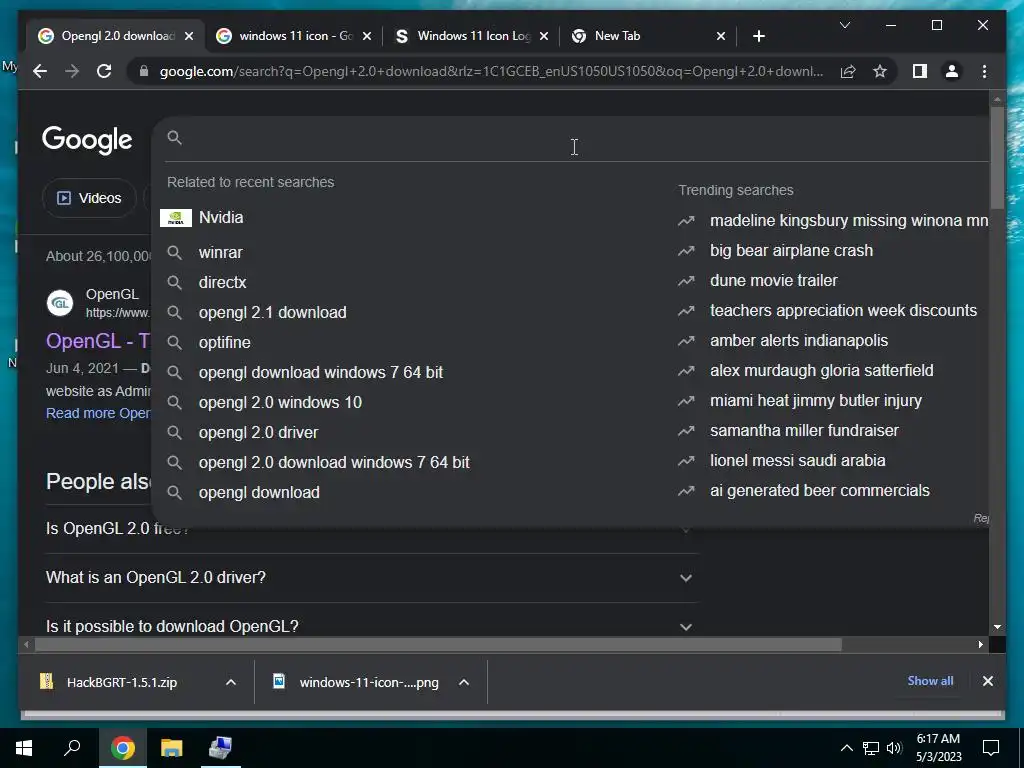1024x768 pixels.
Task: Click the search magnifier icon in search box
Action: (174, 138)
